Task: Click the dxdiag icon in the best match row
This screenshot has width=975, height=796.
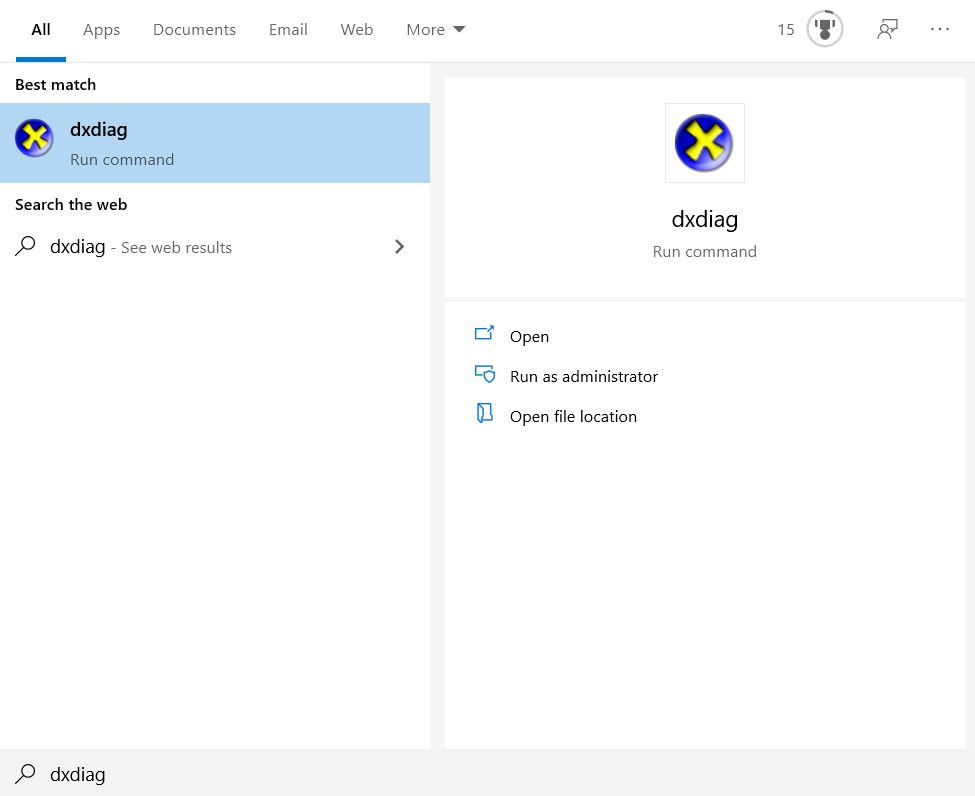Action: (34, 138)
